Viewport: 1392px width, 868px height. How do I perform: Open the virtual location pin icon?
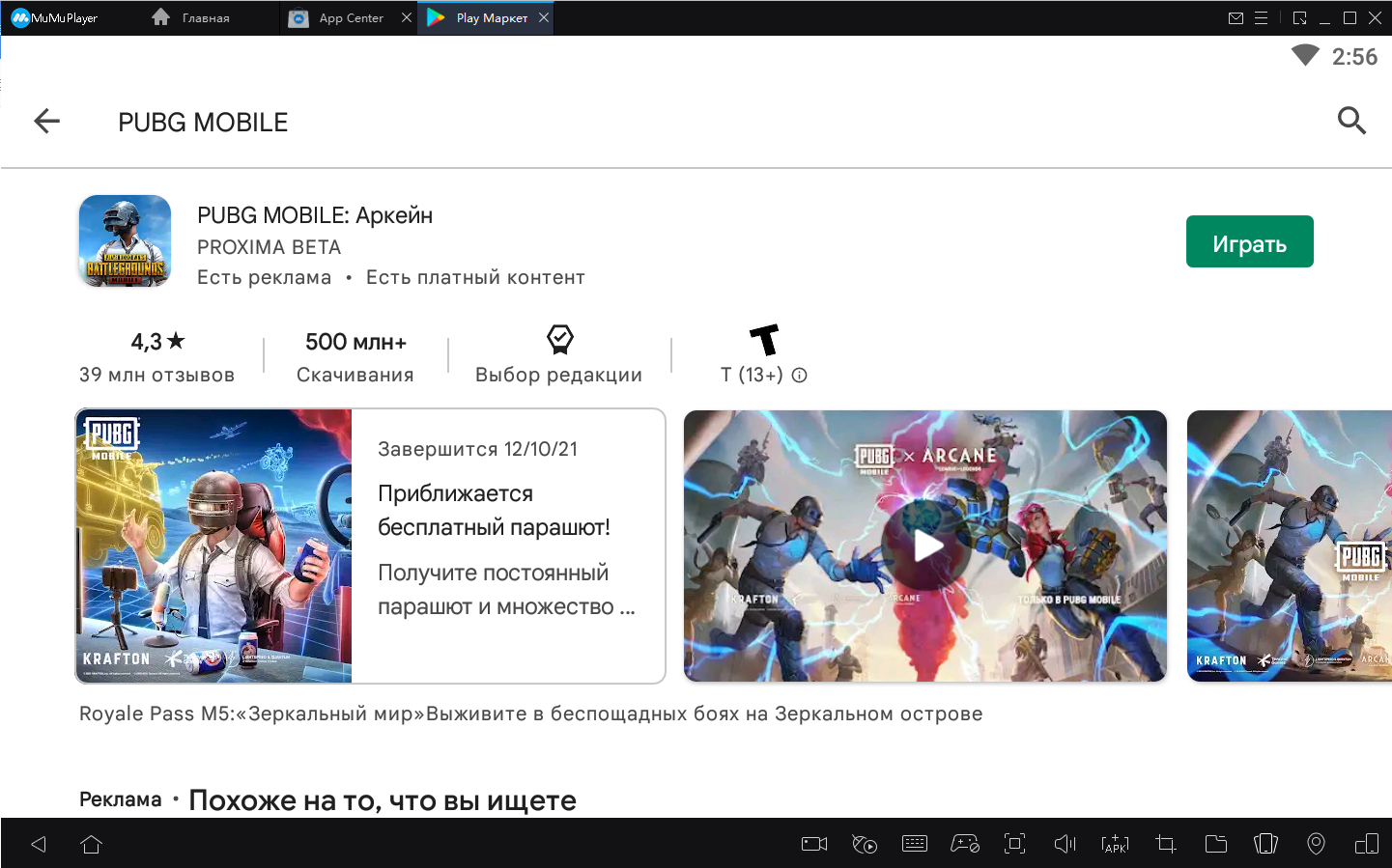tap(1316, 844)
